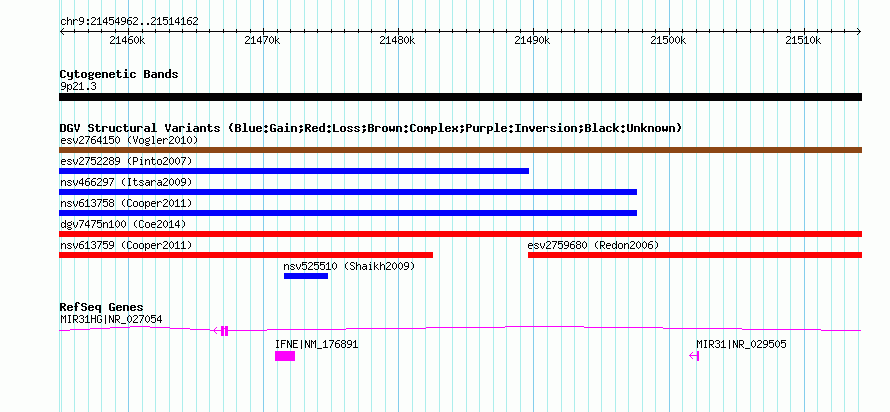This screenshot has height=412, width=890.
Task: Click the brown esv2764150 complex variant bar
Action: pos(460,150)
